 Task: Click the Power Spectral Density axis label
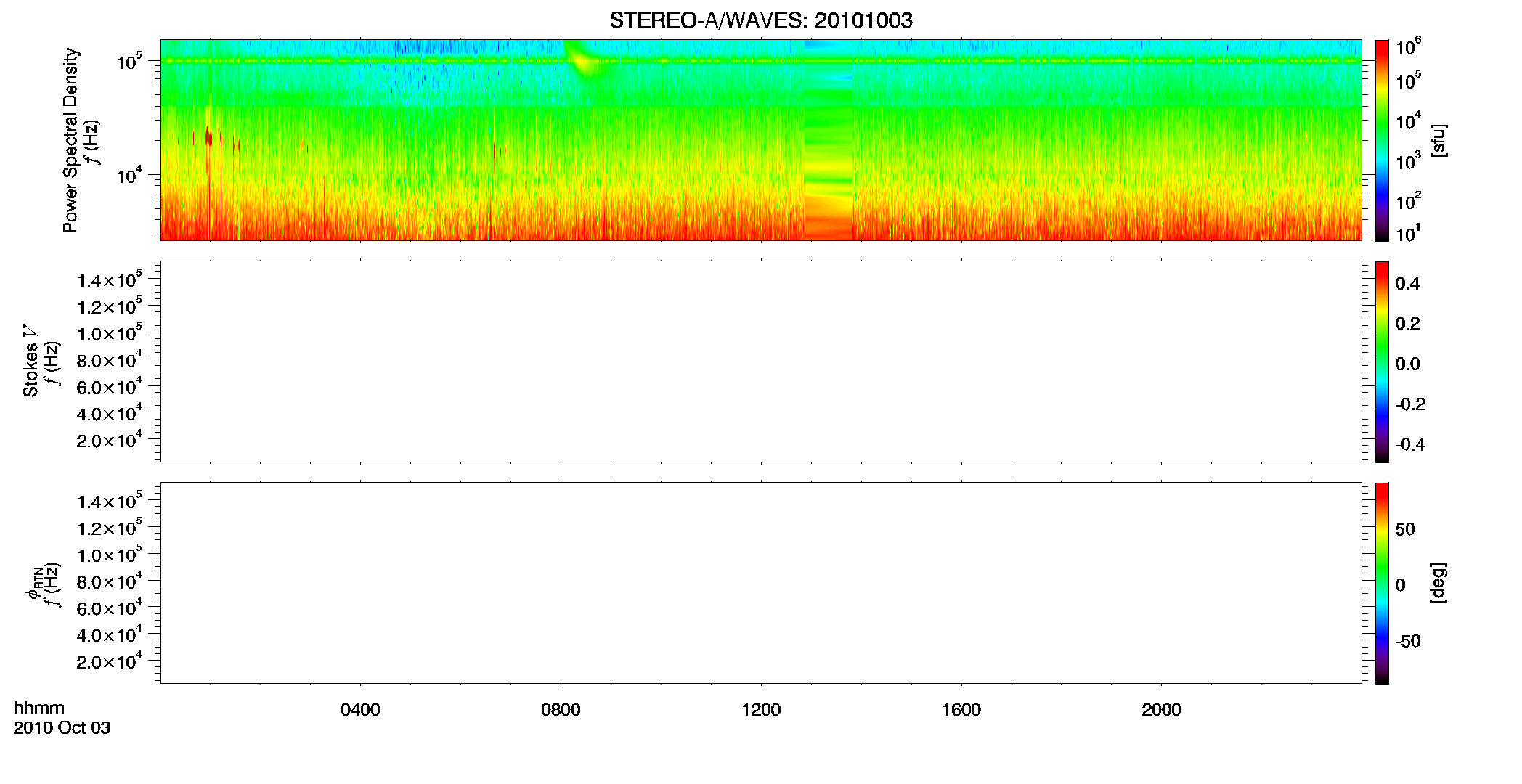click(70, 140)
